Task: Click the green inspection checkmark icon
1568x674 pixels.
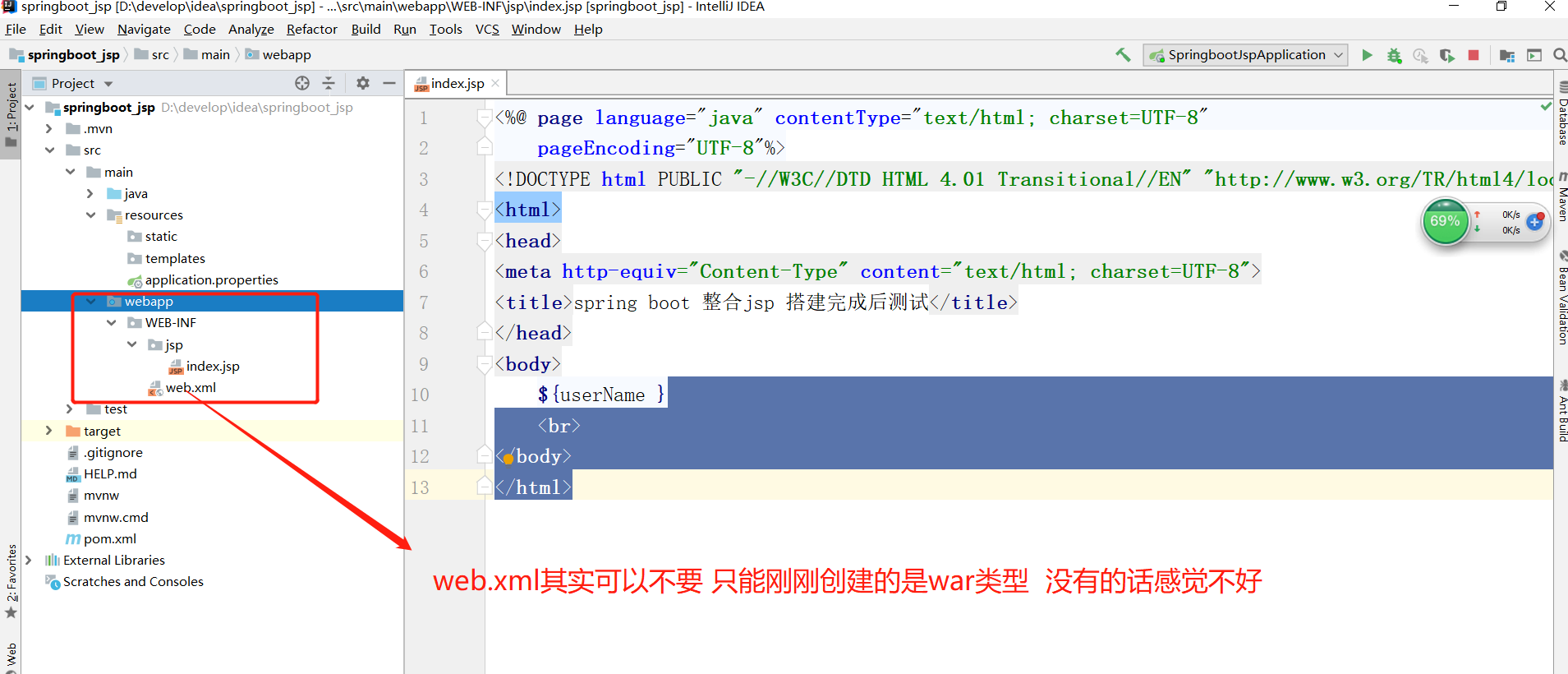Action: coord(1546,107)
